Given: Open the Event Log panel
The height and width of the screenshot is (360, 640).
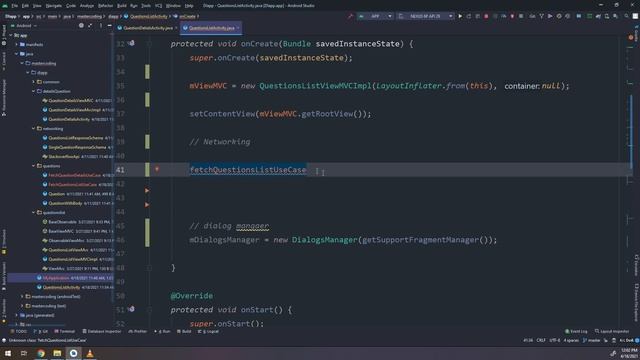Looking at the screenshot, I should pos(576,331).
